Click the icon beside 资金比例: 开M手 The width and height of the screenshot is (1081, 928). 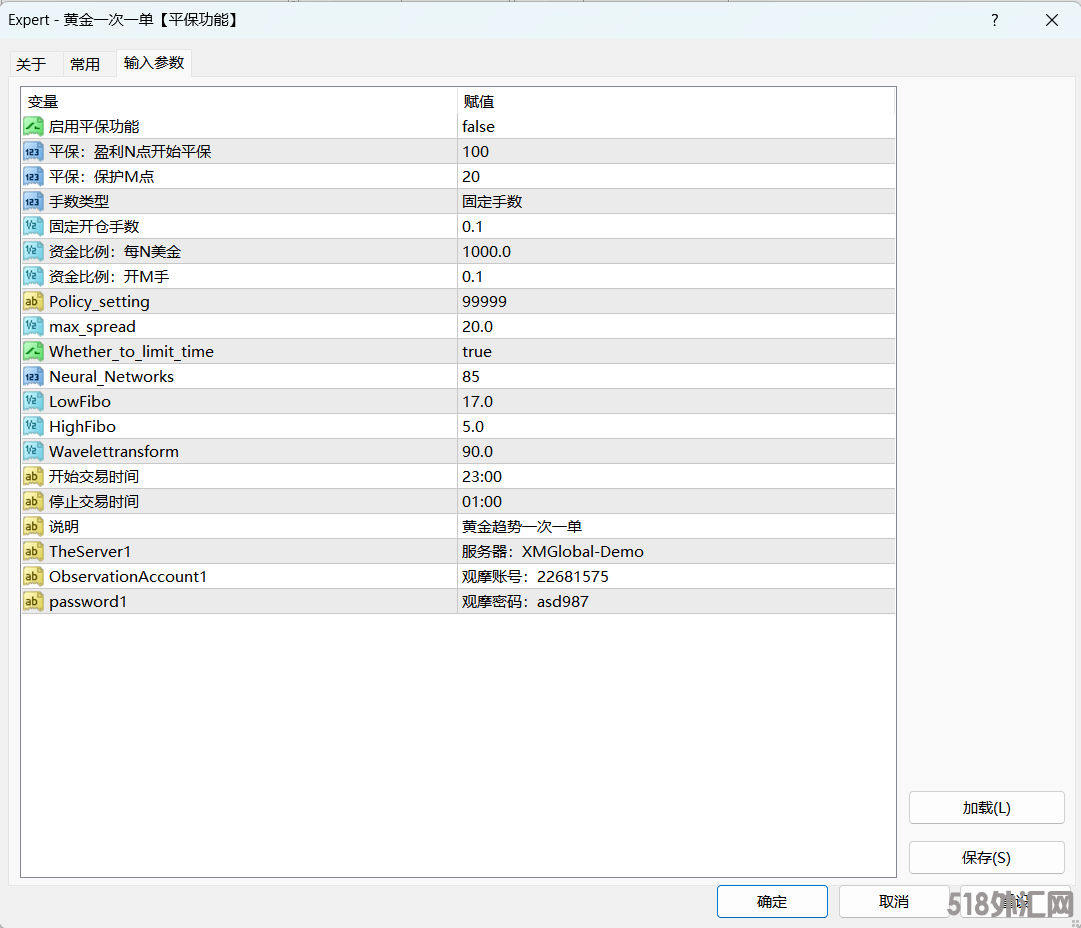click(33, 276)
